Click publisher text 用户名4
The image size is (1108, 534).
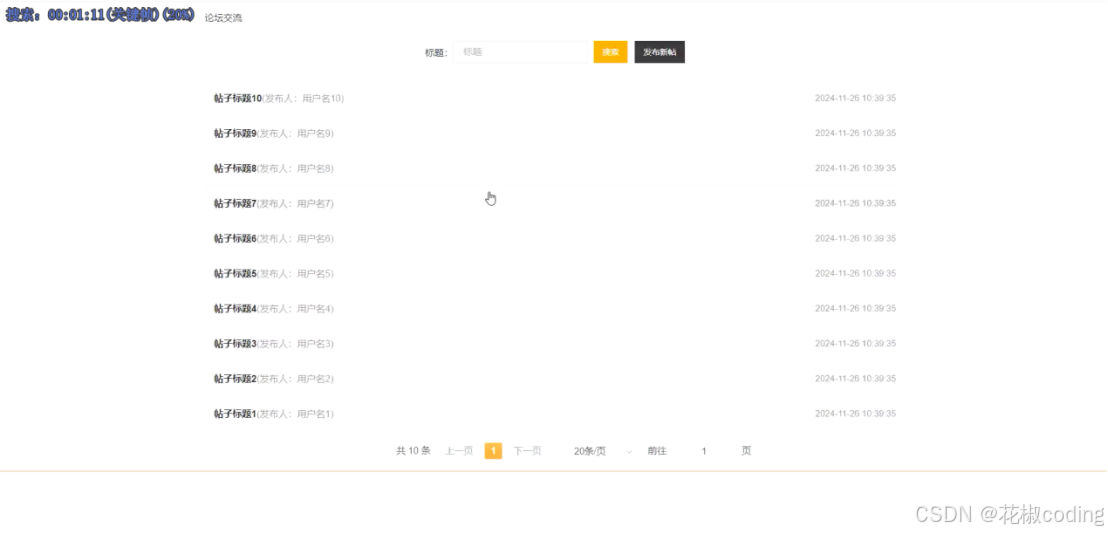click(x=313, y=309)
